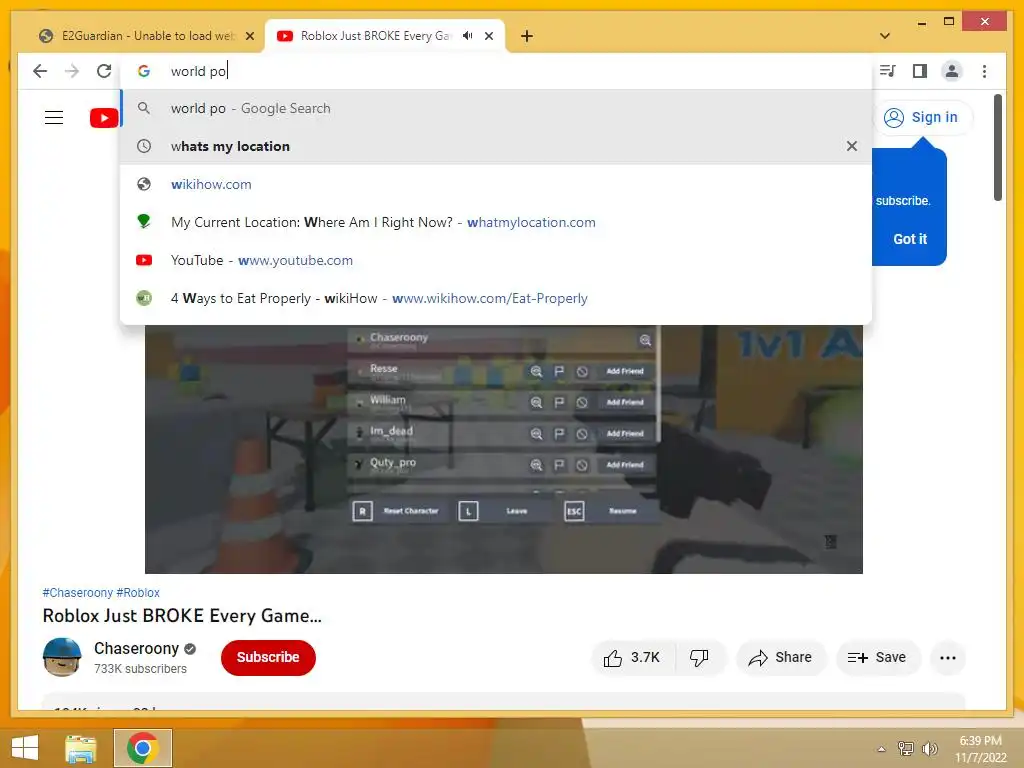The height and width of the screenshot is (768, 1024).
Task: Dislike the video
Action: 699,658
